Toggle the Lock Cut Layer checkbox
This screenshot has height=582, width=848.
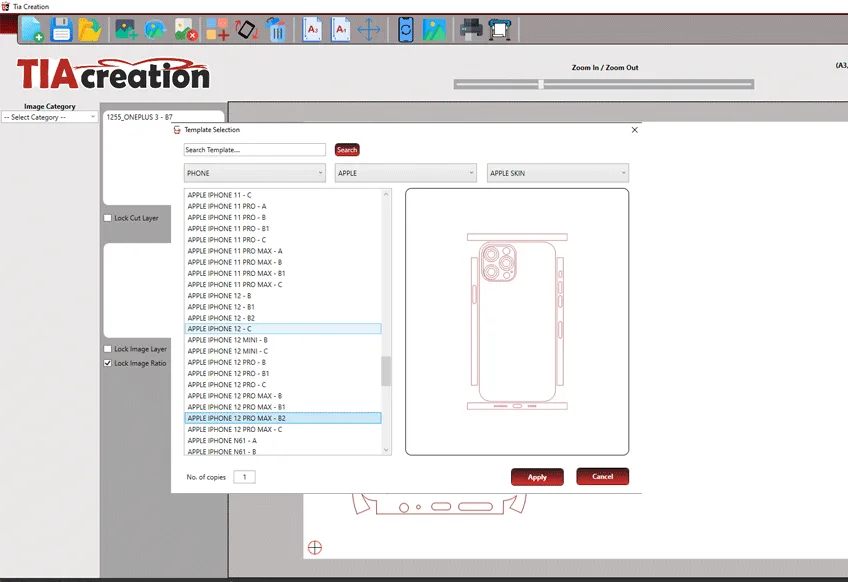tap(108, 218)
